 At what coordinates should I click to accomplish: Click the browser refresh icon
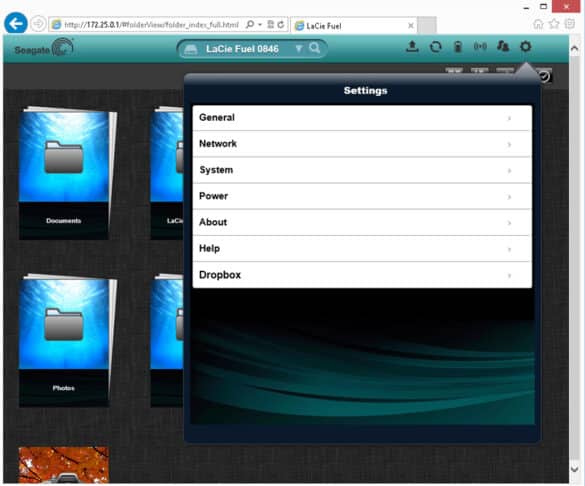pos(281,25)
